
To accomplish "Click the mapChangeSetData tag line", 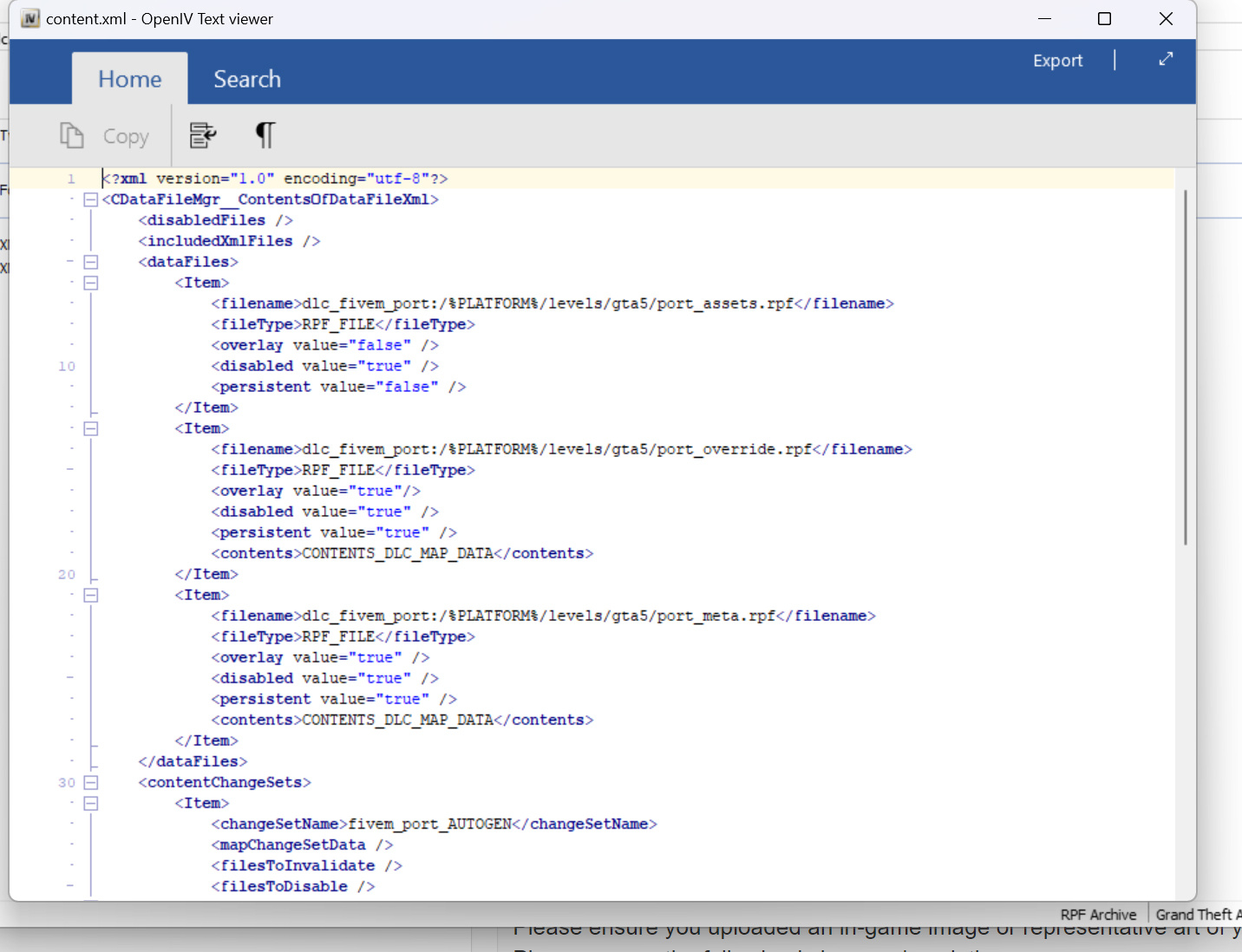I will click(x=302, y=844).
